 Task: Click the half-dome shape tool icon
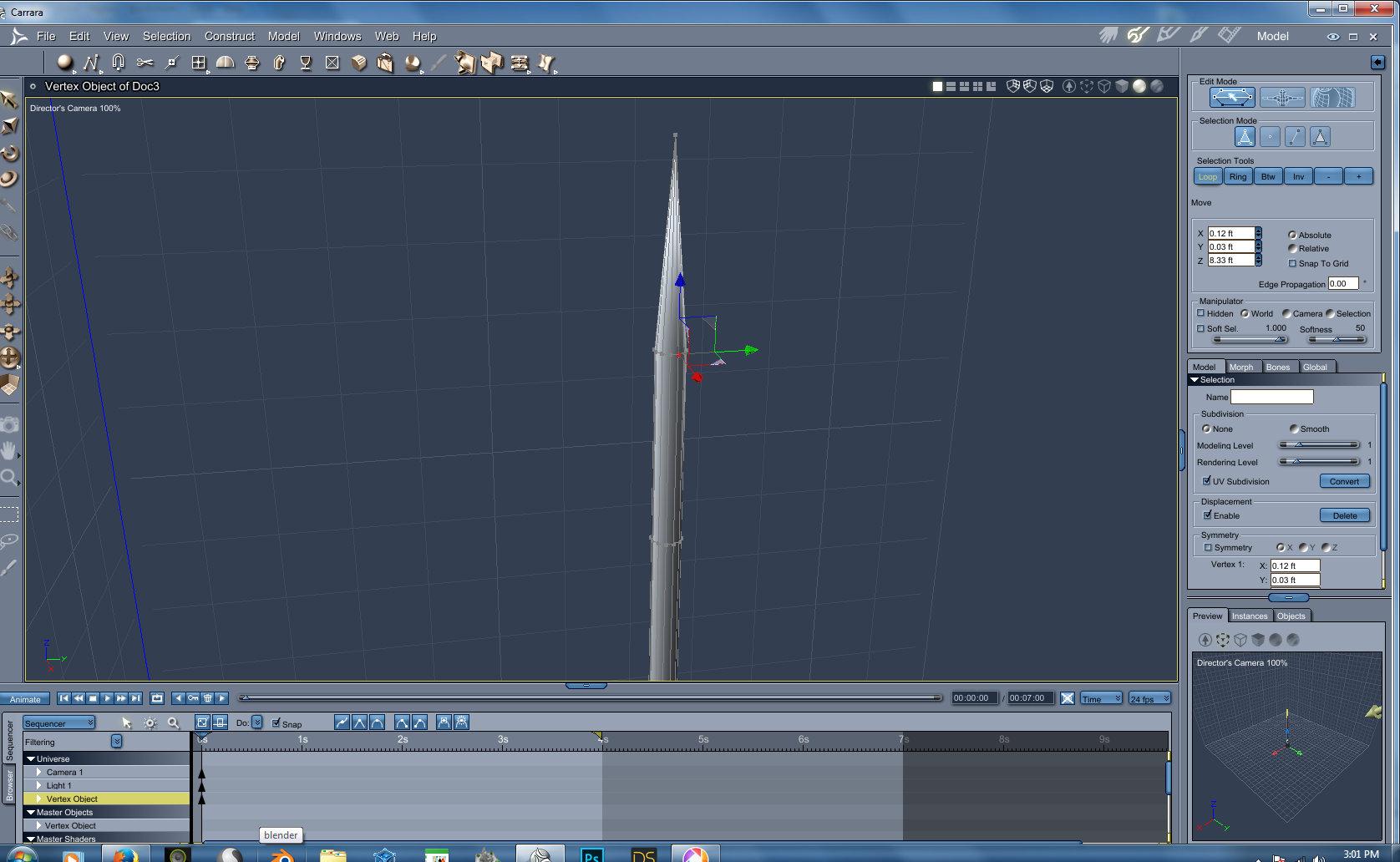click(225, 63)
